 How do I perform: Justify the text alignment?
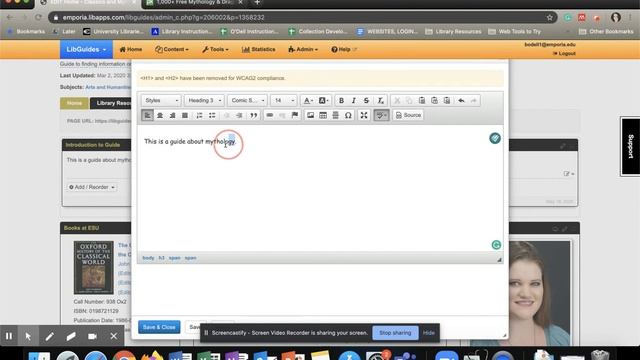click(x=185, y=116)
